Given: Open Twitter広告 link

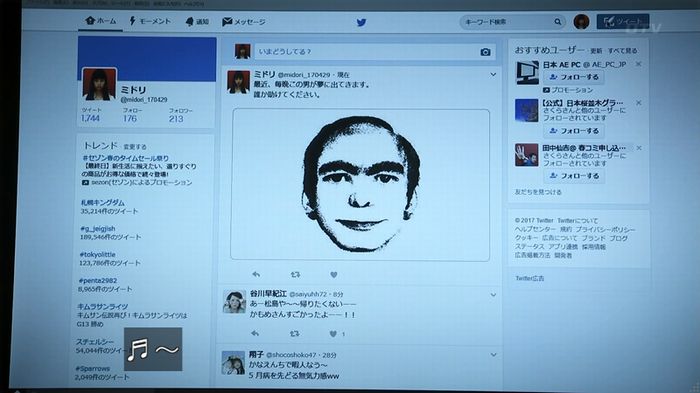Looking at the screenshot, I should [x=530, y=278].
